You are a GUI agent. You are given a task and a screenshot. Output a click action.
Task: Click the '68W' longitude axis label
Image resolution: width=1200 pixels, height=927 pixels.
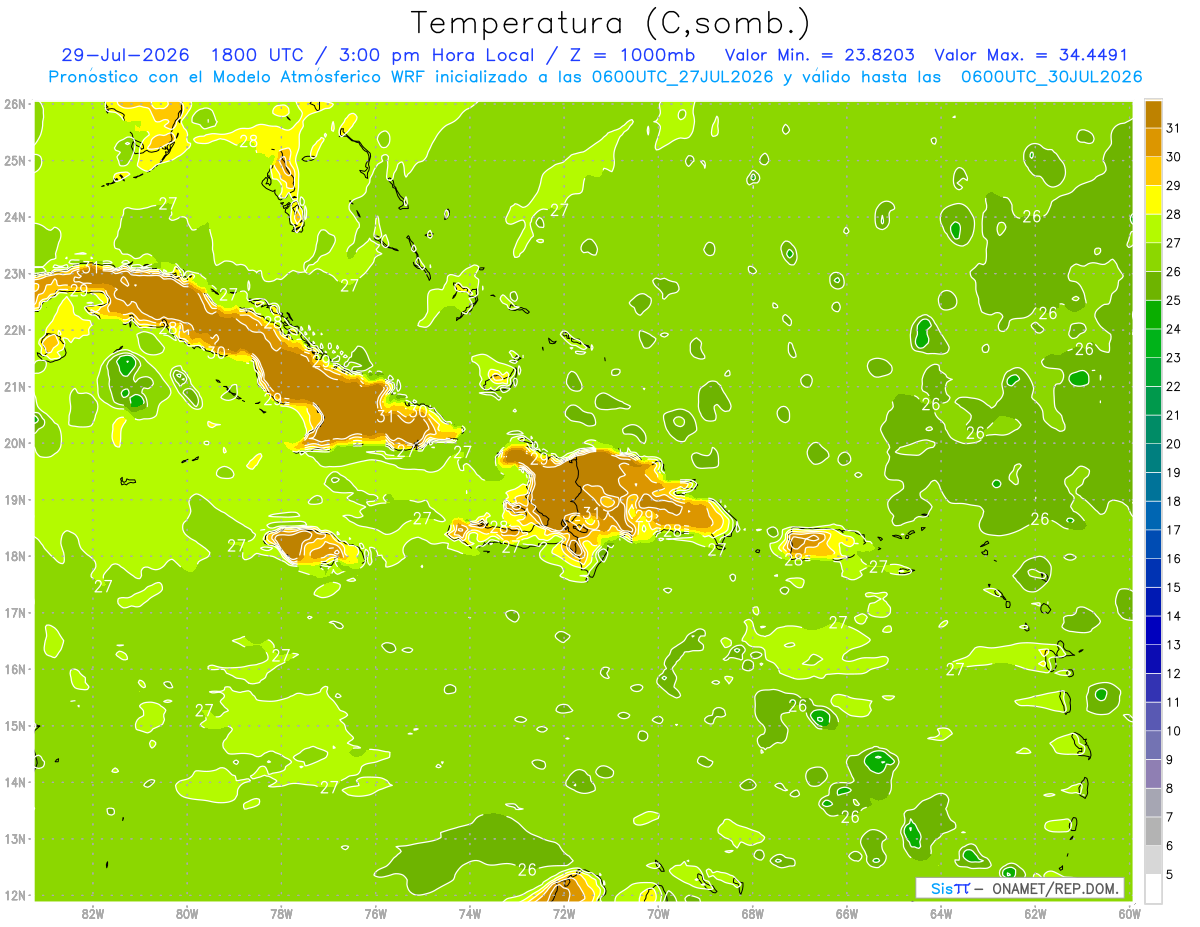(752, 913)
